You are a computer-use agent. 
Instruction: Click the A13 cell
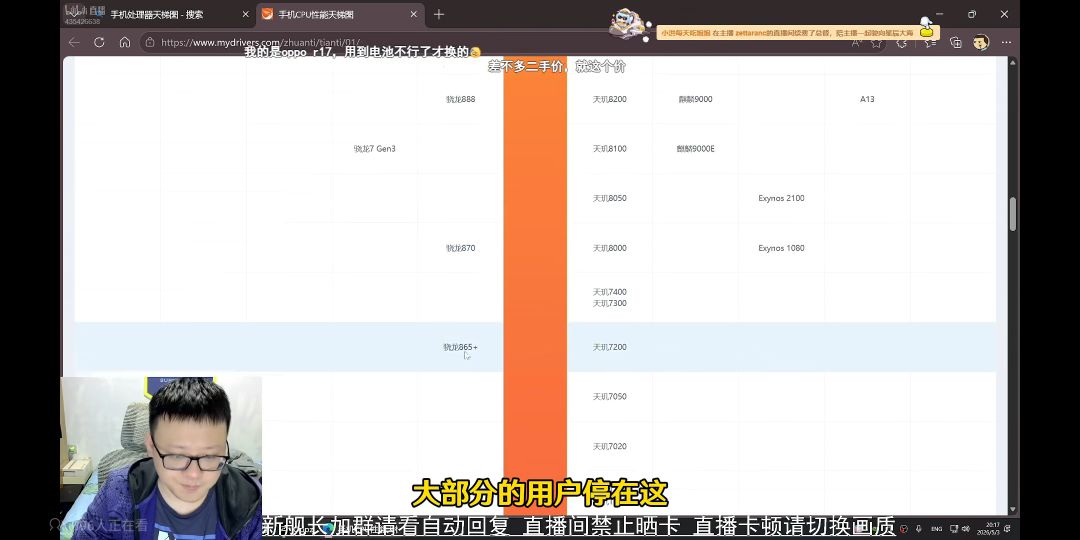tap(867, 99)
